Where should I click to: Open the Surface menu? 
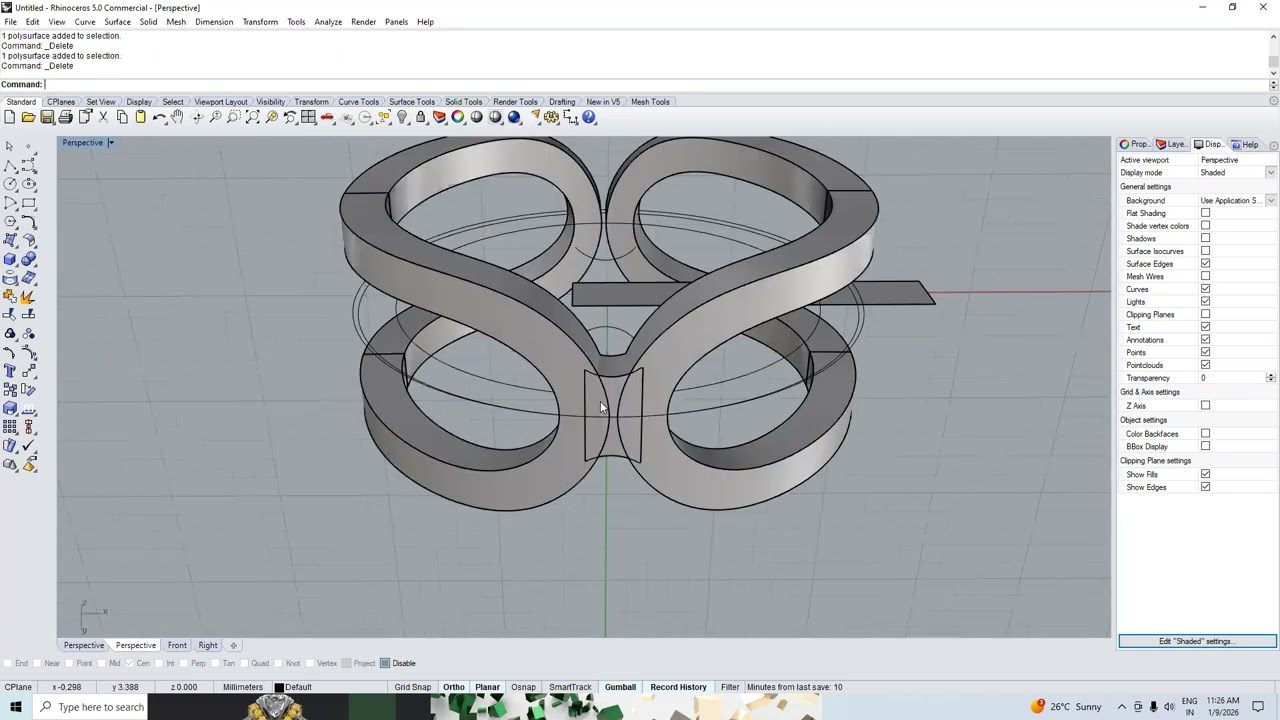pyautogui.click(x=117, y=22)
